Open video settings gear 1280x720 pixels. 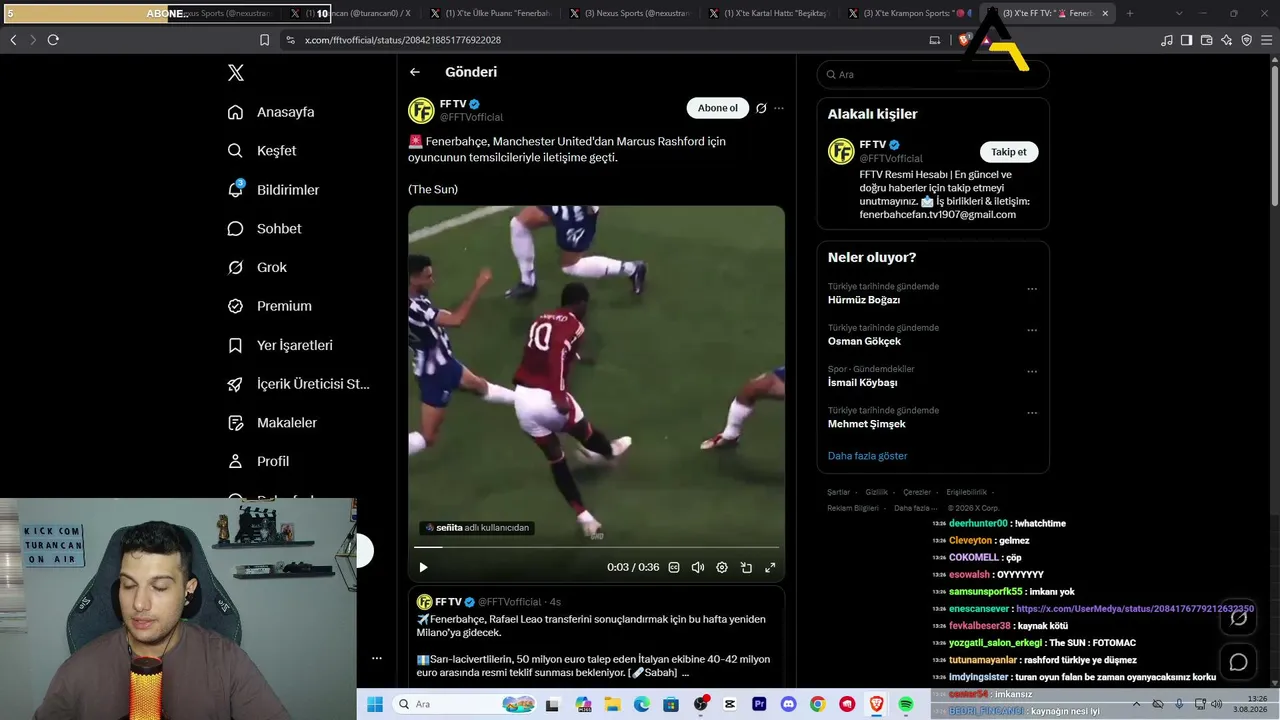pyautogui.click(x=722, y=567)
